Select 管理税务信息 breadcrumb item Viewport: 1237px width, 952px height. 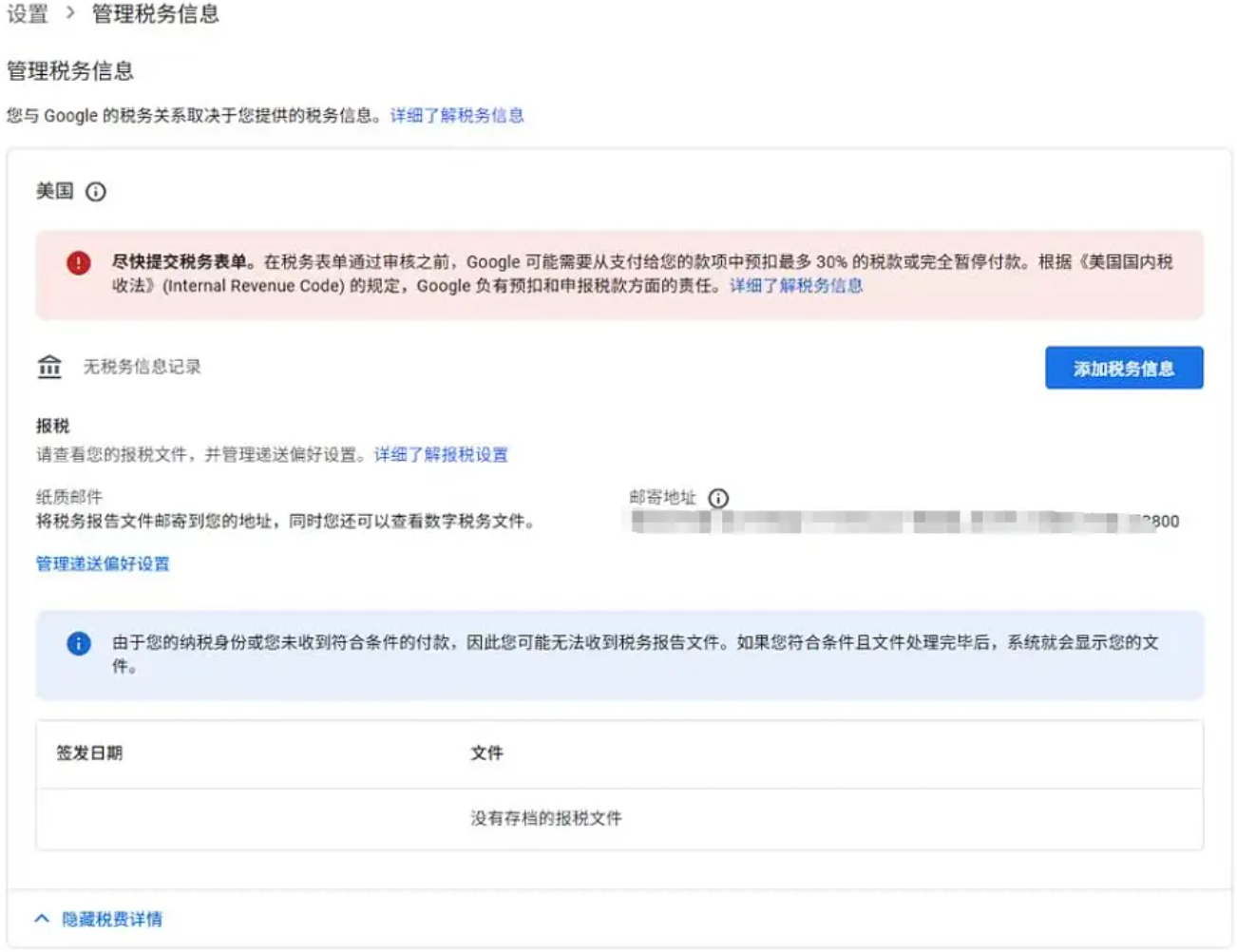155,13
